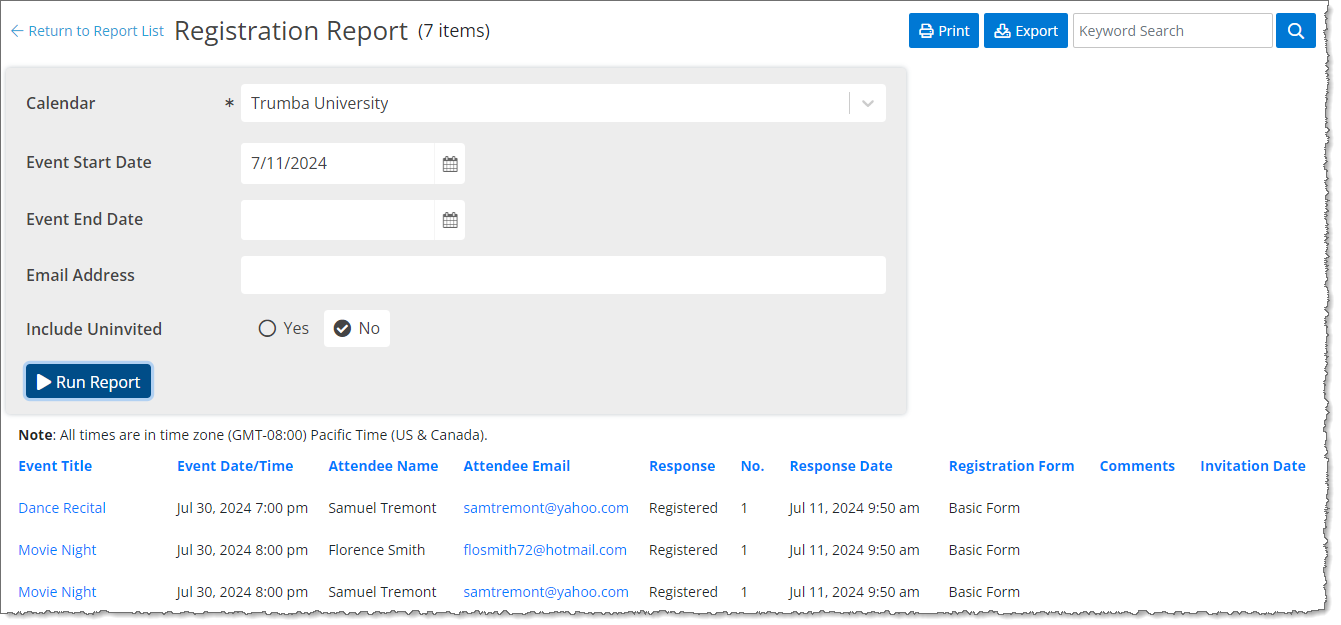Open Movie Night link in last row
This screenshot has height=625, width=1341.
(x=57, y=592)
